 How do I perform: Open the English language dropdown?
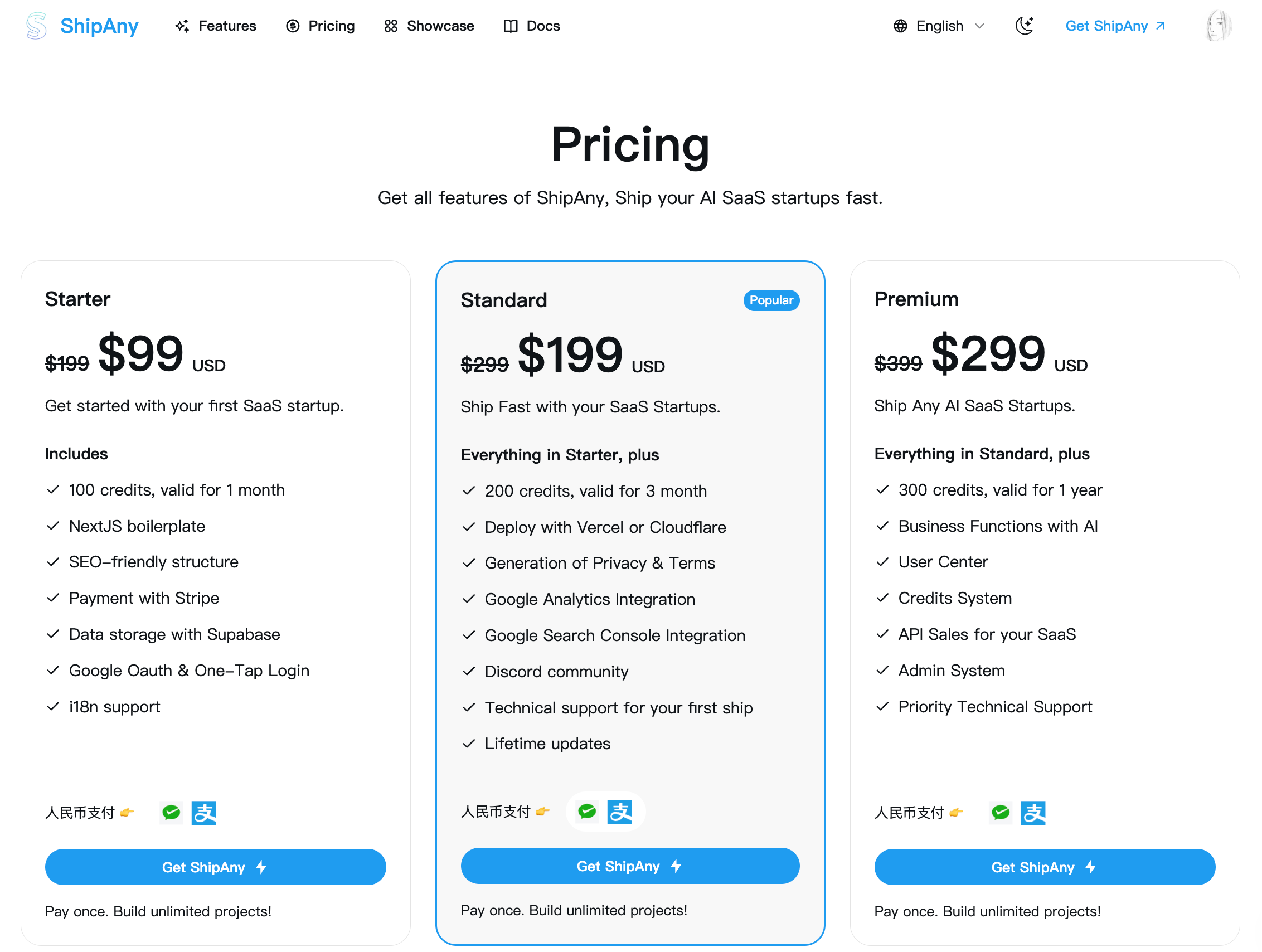(x=939, y=26)
